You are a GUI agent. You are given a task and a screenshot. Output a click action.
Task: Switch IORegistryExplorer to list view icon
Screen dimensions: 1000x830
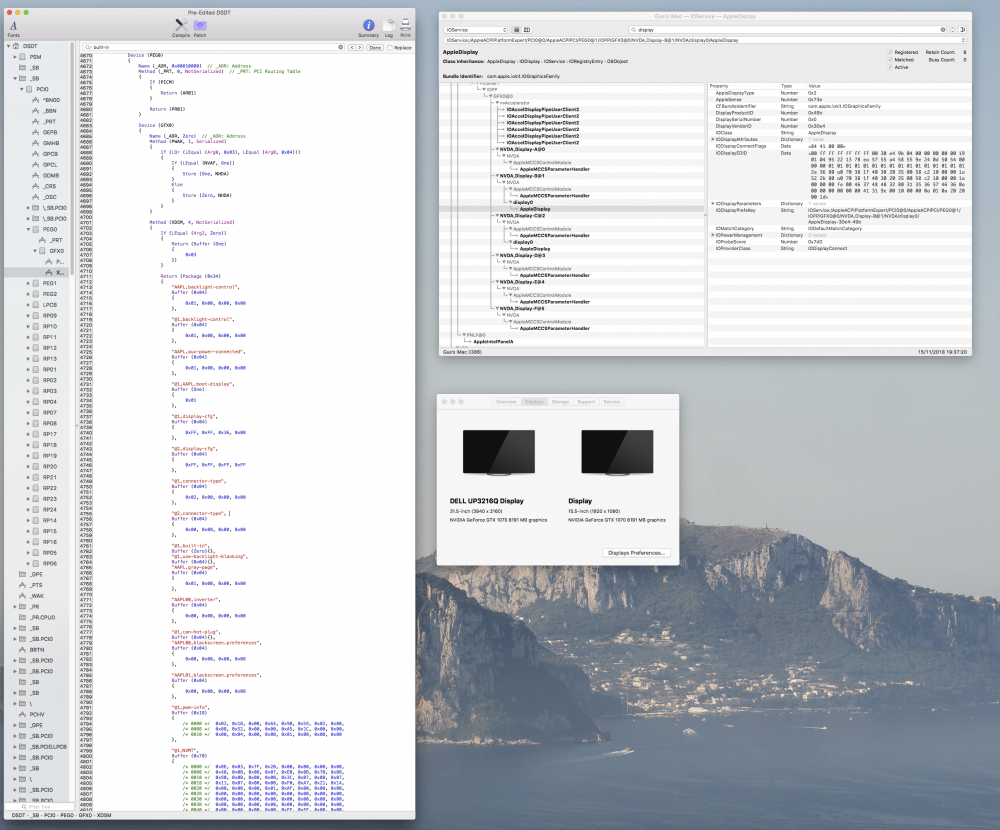[x=517, y=30]
